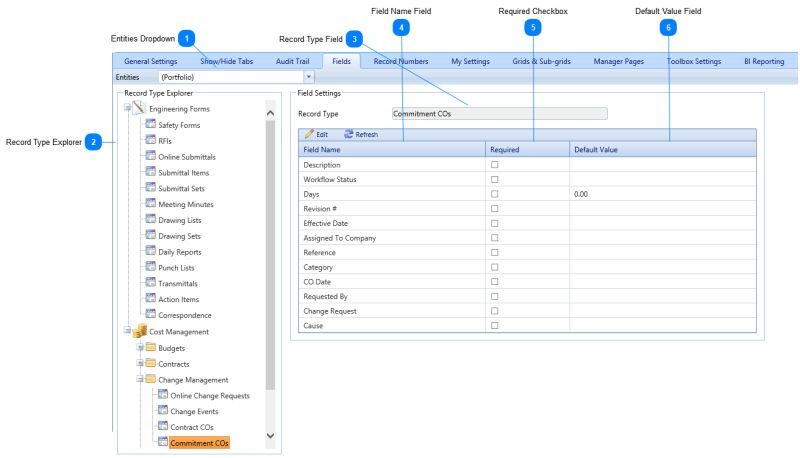Image resolution: width=800 pixels, height=458 pixels.
Task: Click the Correspondence record icon
Action: [x=151, y=314]
